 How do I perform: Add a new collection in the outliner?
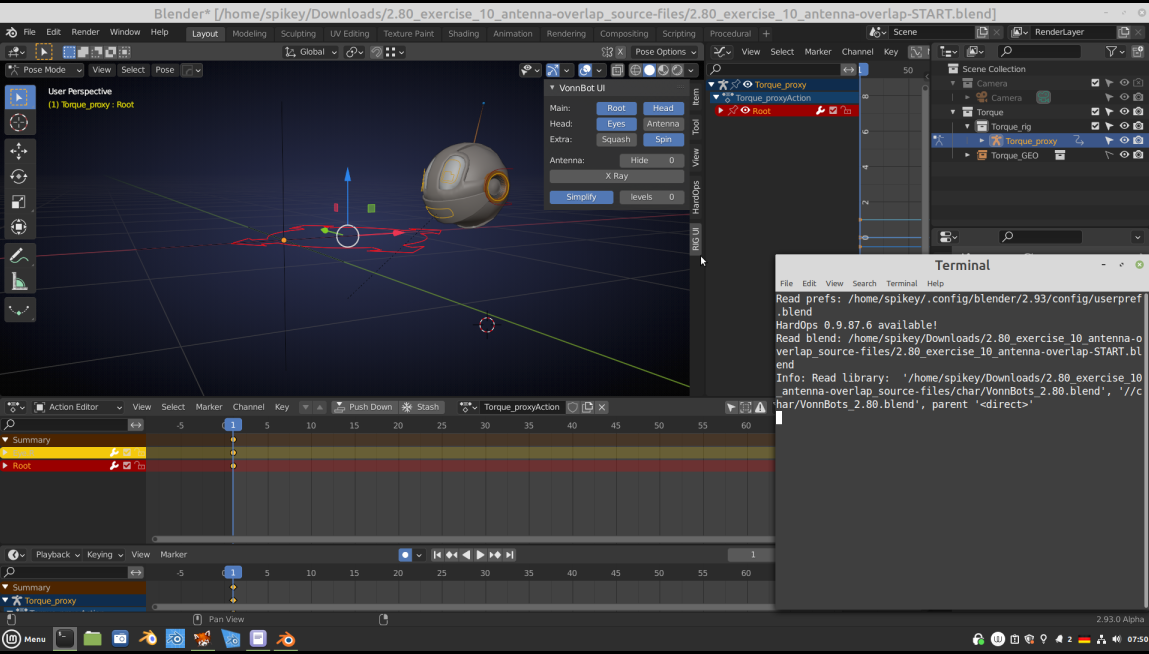[1137, 51]
